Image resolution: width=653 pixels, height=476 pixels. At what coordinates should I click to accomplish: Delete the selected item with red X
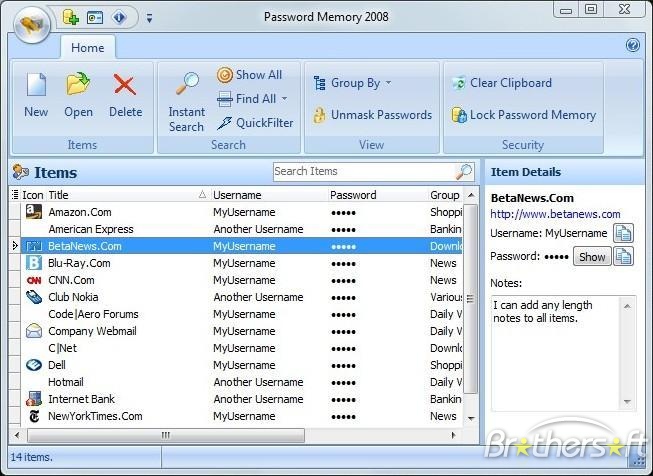125,95
